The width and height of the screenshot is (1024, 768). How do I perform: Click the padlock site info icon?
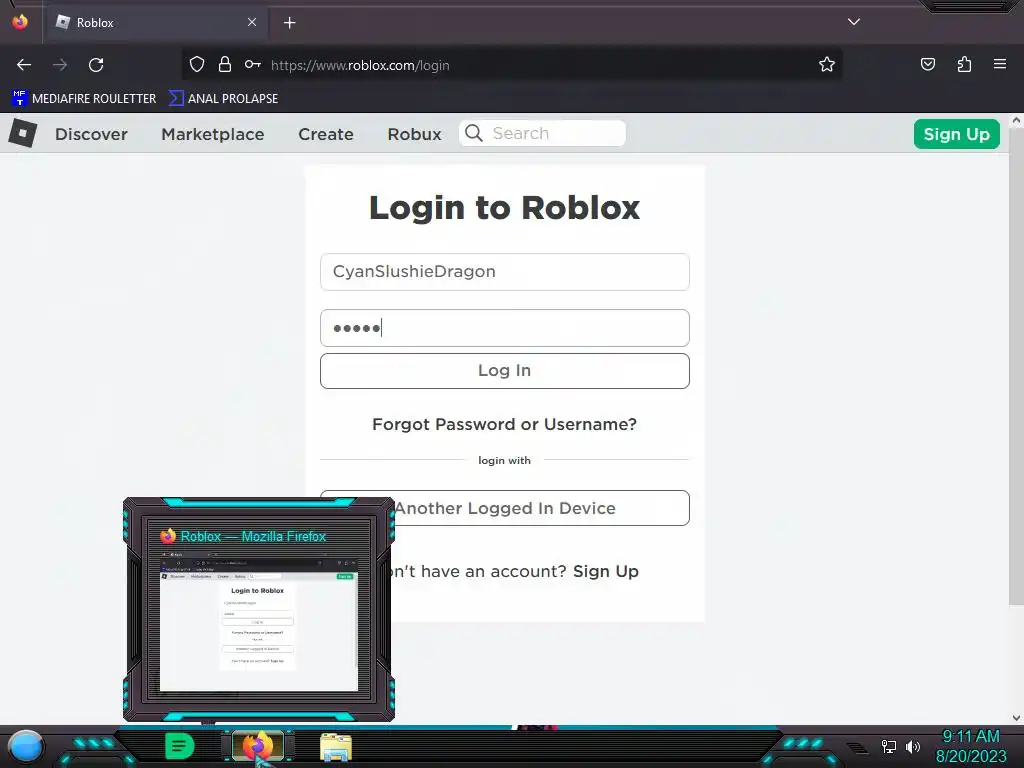click(x=225, y=65)
